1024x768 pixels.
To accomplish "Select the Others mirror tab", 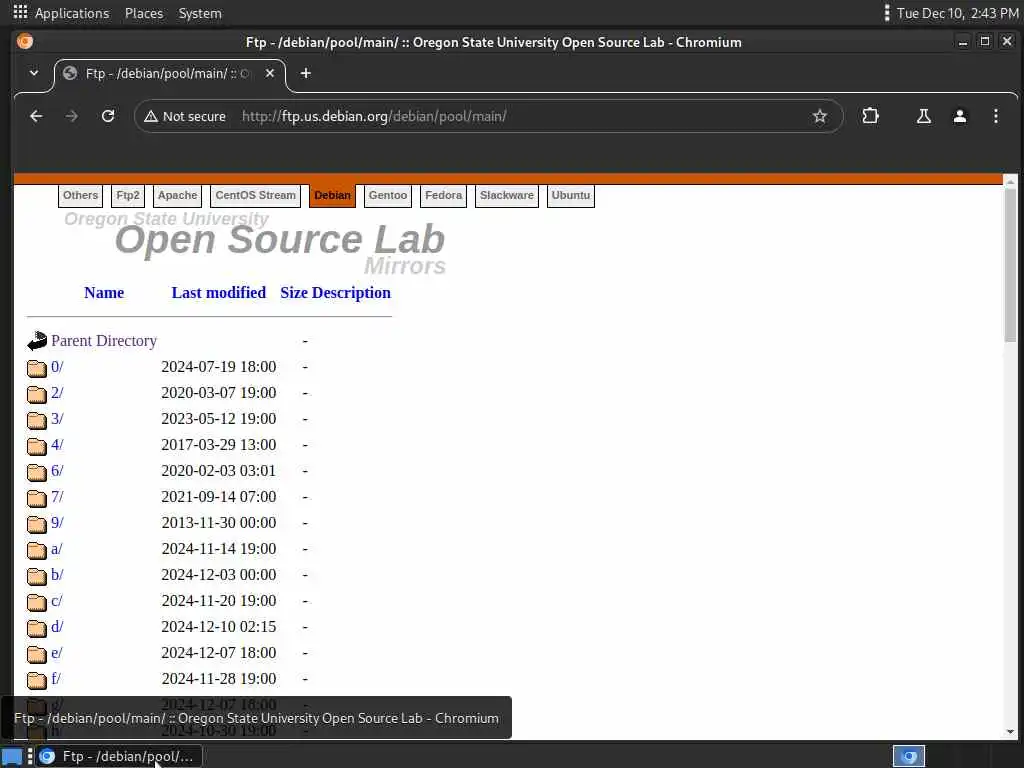I will [x=80, y=195].
